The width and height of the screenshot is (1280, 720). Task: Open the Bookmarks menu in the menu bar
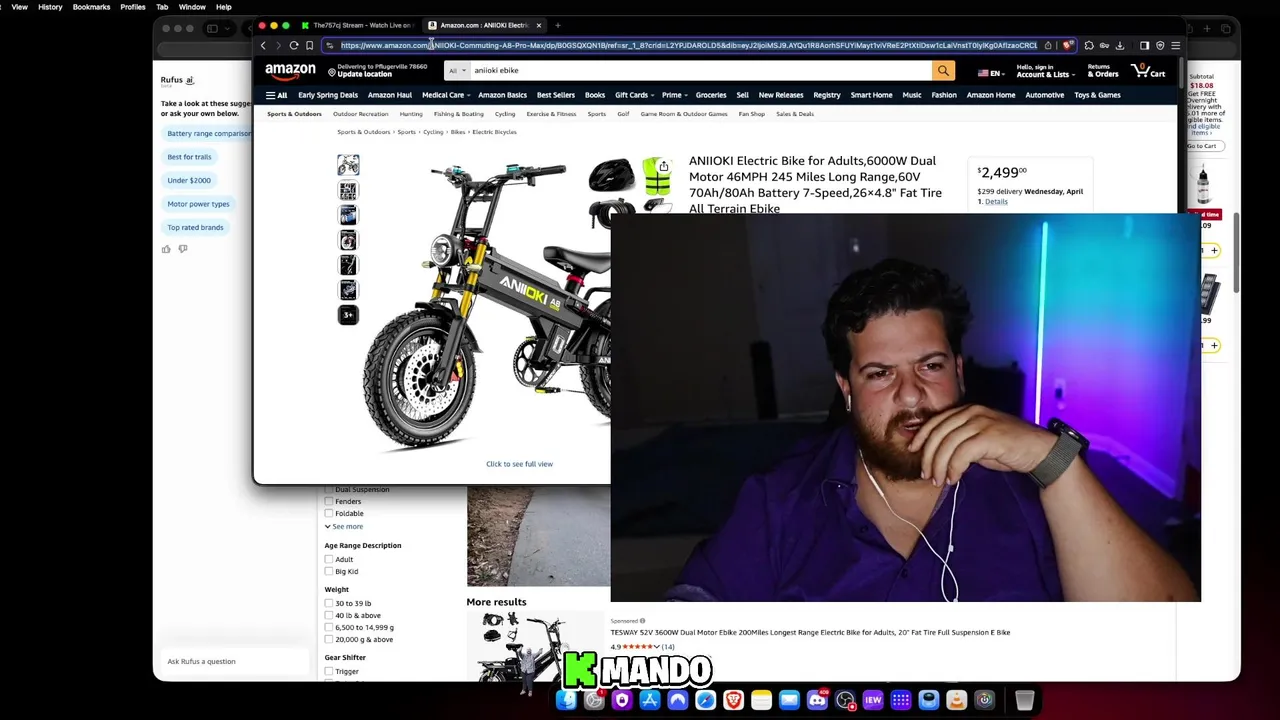(x=91, y=7)
